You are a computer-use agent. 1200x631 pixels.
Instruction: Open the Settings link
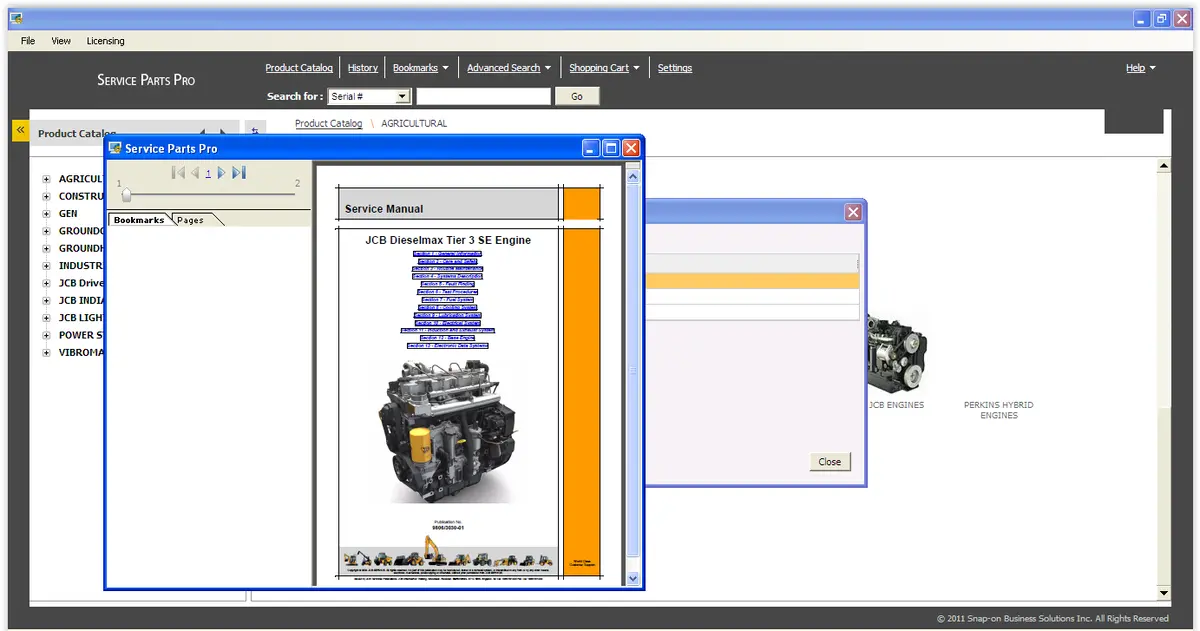point(675,68)
